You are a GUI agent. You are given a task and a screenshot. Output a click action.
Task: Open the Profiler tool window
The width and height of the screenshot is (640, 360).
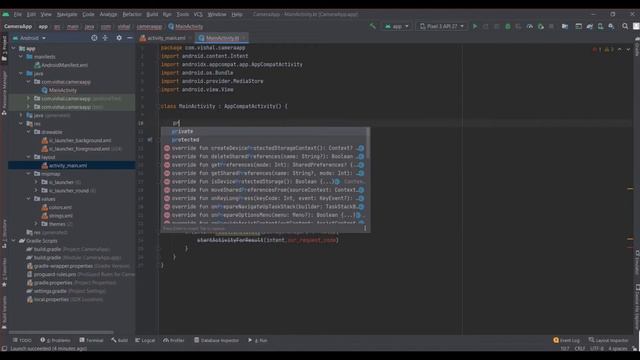coord(173,340)
